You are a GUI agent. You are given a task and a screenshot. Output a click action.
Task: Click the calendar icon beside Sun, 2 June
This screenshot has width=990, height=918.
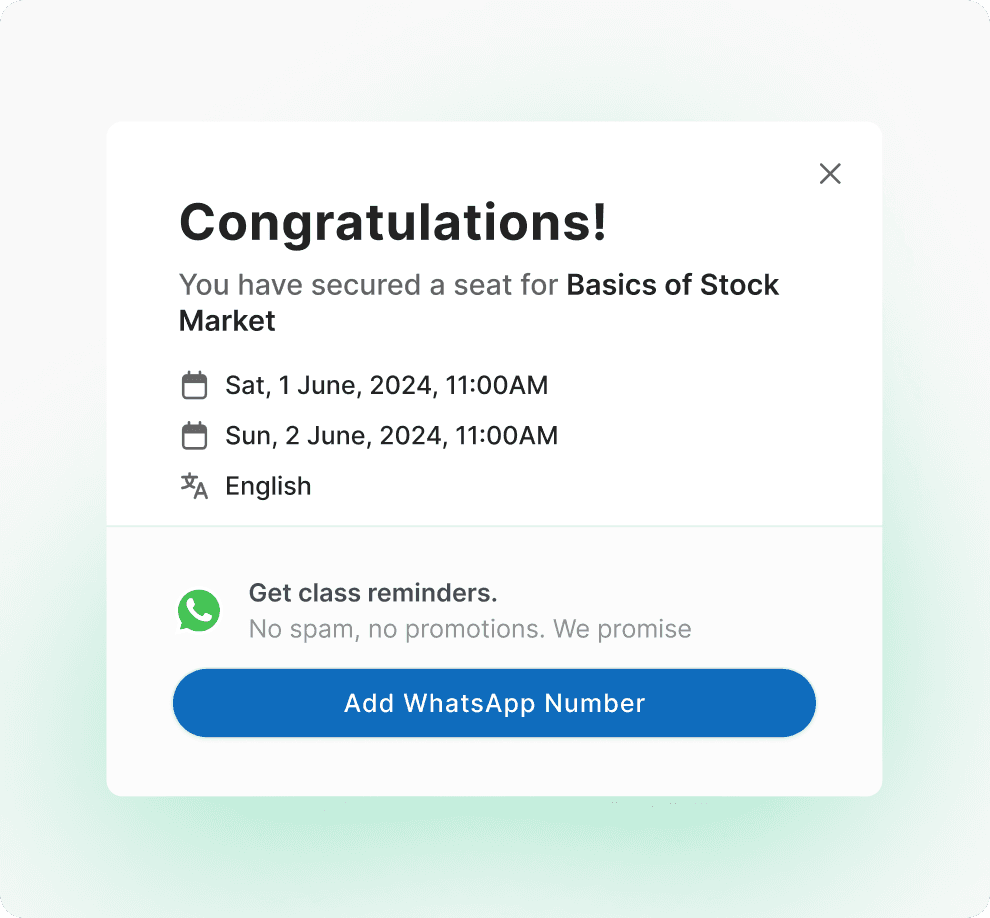click(x=194, y=436)
